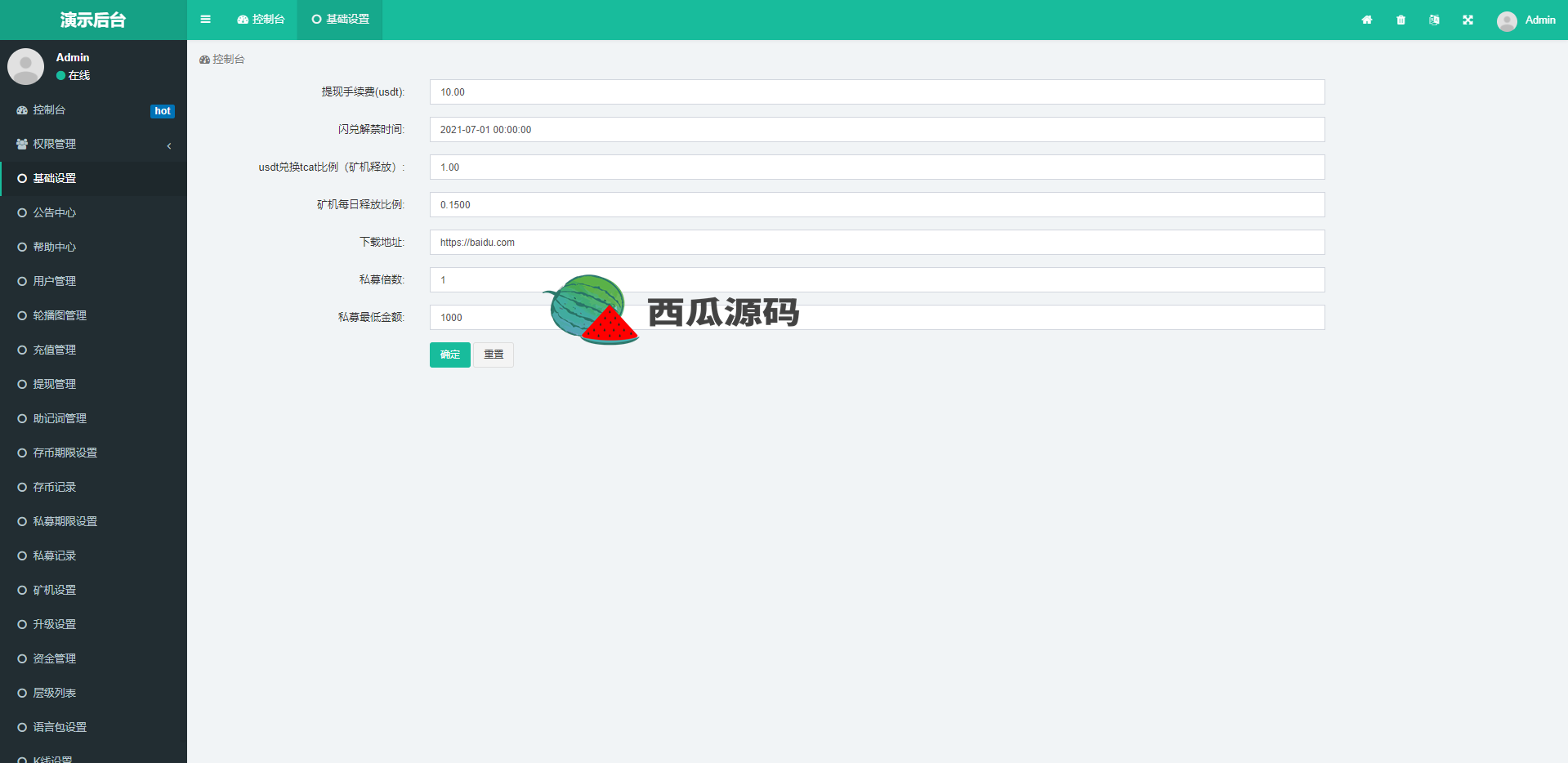Focus the 矿机每日释放比例 input field

(877, 205)
